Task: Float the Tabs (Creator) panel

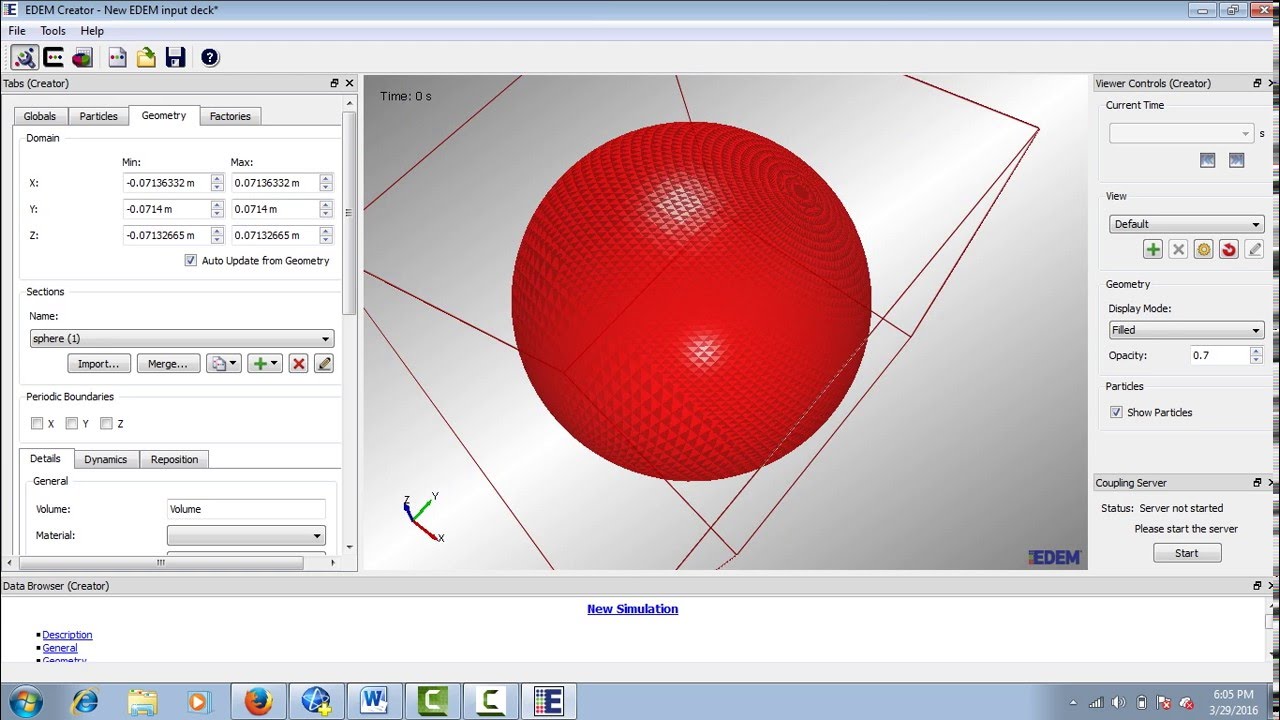Action: coord(334,83)
